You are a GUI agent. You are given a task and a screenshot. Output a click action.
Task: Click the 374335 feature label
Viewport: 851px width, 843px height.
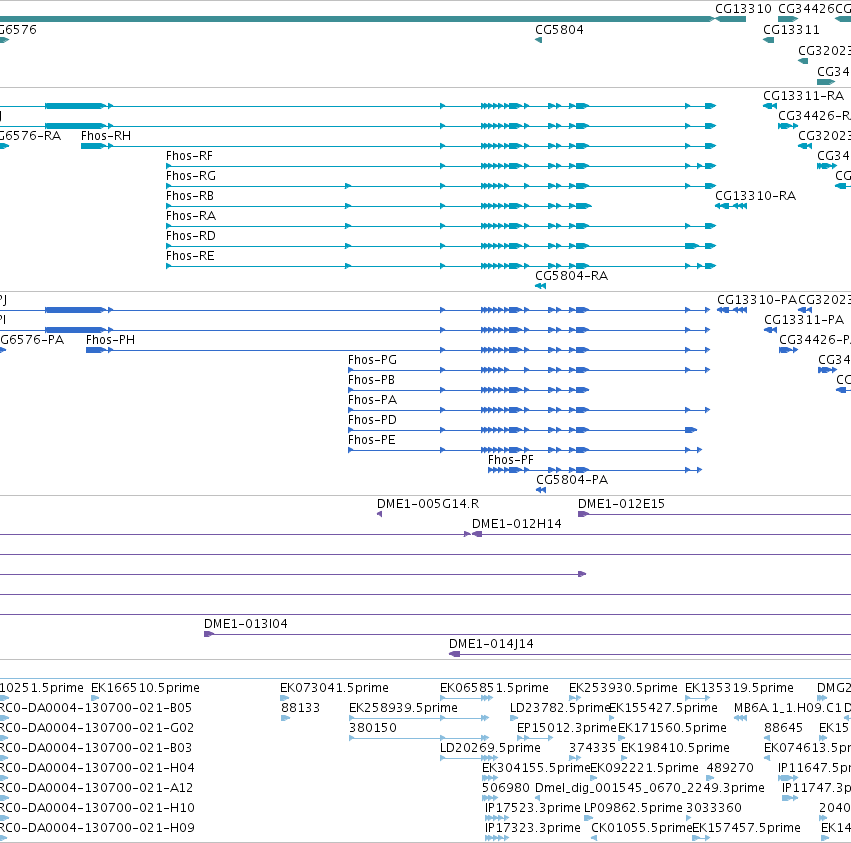(592, 748)
